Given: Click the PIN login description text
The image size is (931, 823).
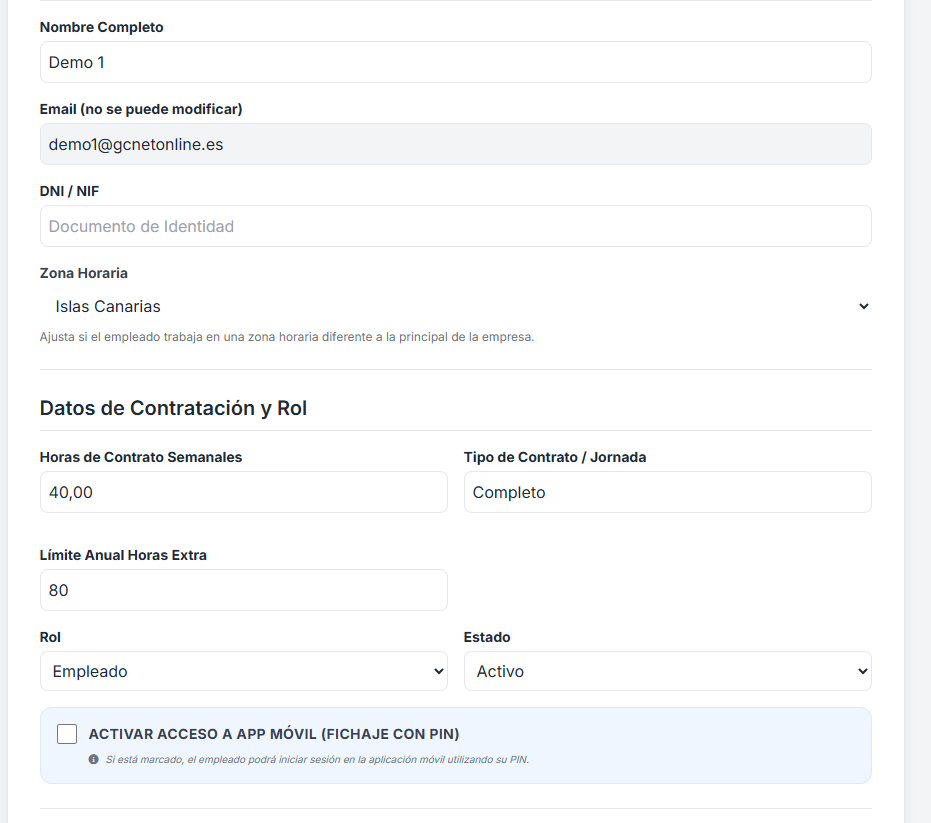Looking at the screenshot, I should [x=317, y=760].
